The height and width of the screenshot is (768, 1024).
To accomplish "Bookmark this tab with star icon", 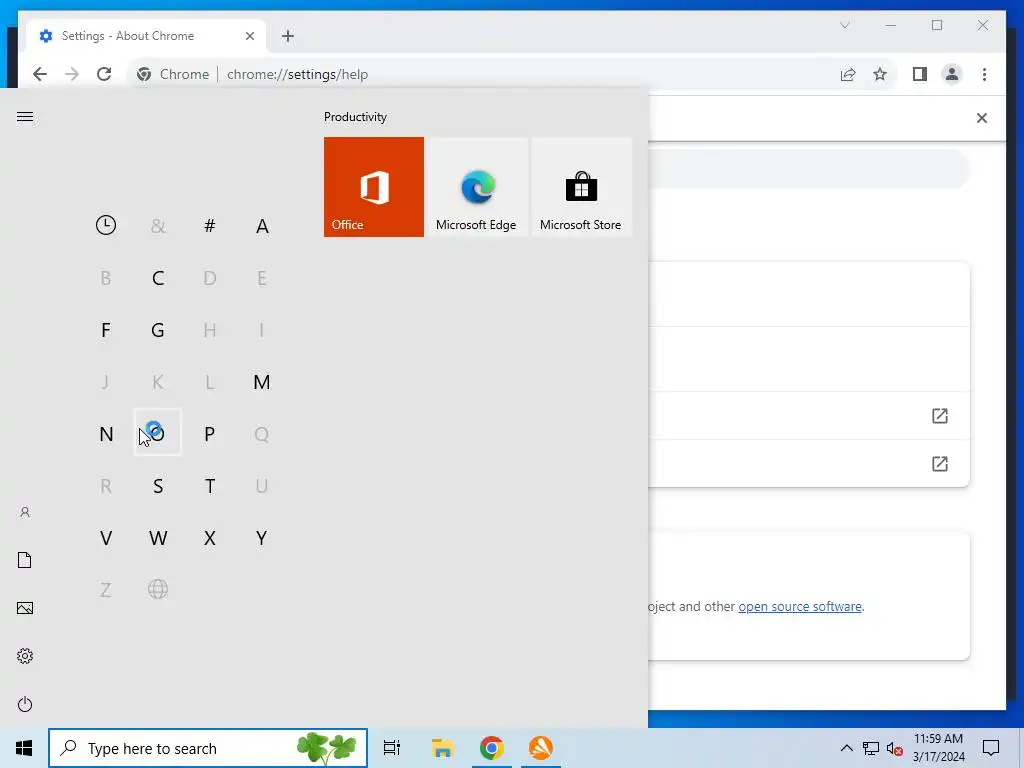I will (x=880, y=74).
